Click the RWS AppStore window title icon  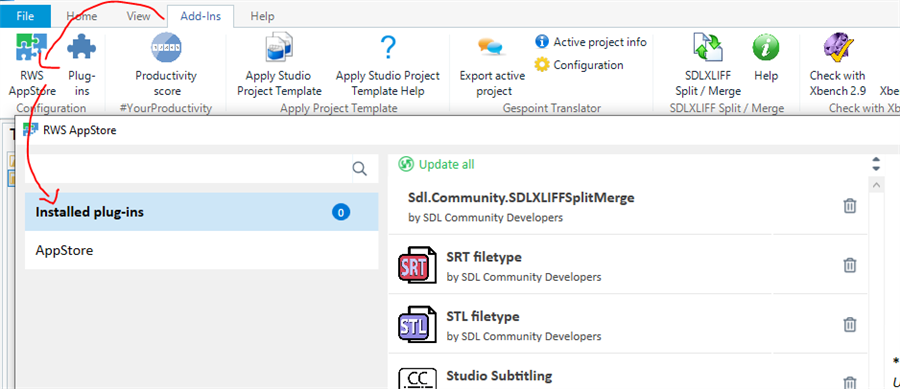click(30, 130)
